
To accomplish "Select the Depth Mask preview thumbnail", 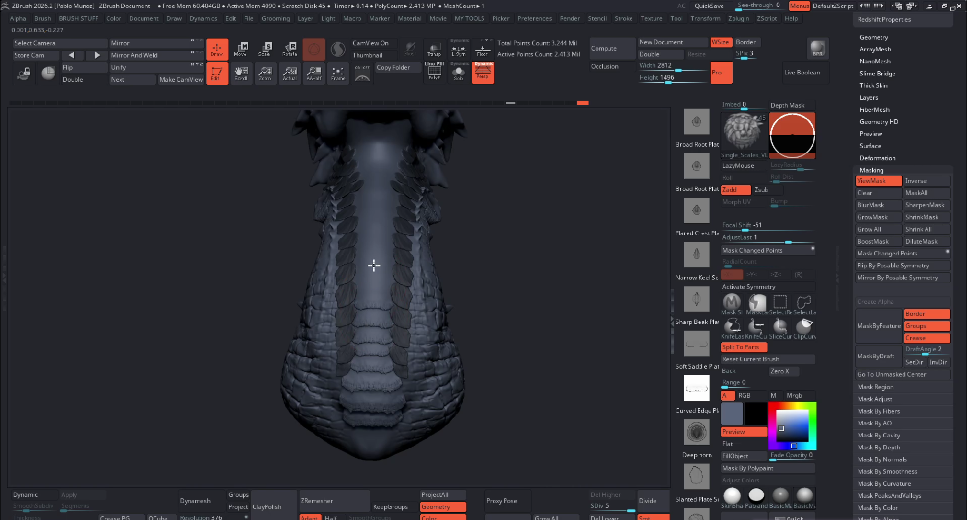I will (792, 134).
